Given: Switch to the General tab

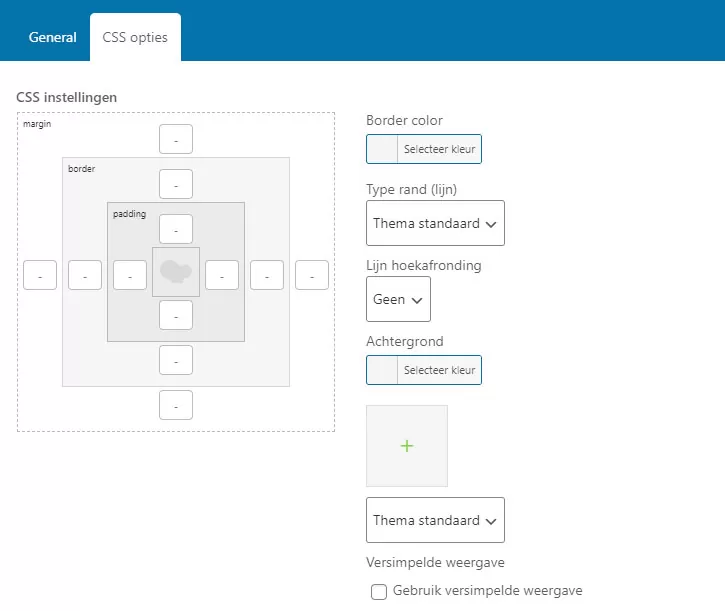Looking at the screenshot, I should (x=52, y=38).
